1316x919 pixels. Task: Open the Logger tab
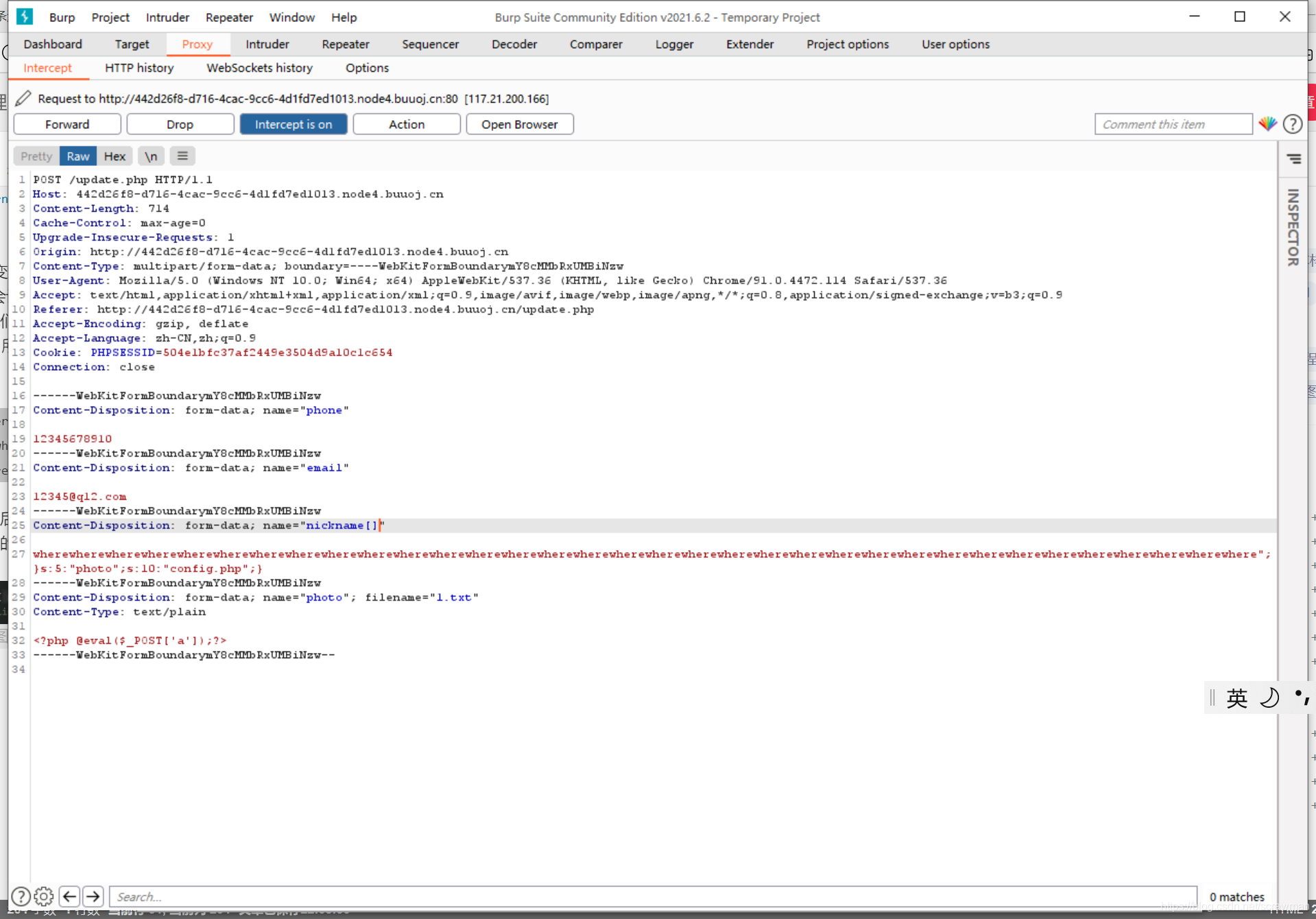[674, 44]
